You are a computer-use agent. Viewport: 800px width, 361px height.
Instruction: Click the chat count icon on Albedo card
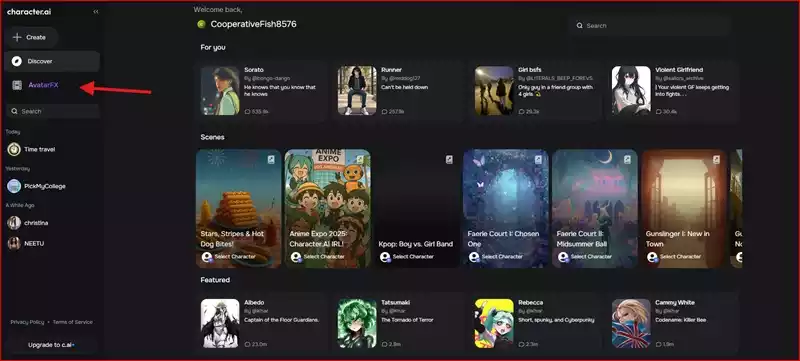(x=247, y=344)
